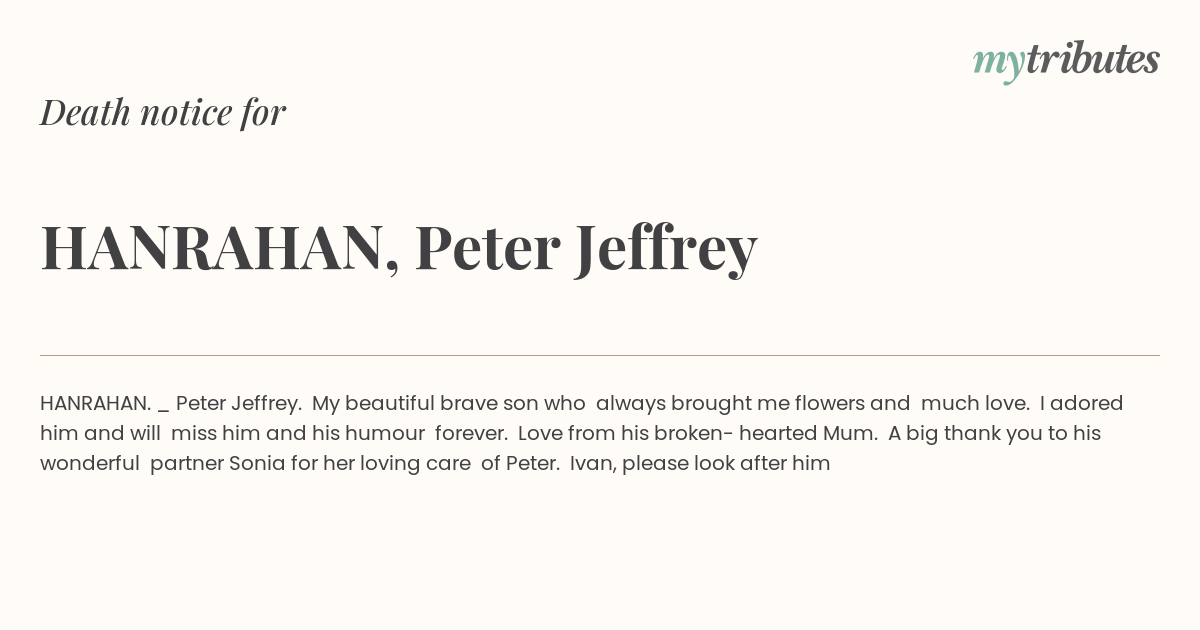Image resolution: width=1200 pixels, height=630 pixels.
Task: Click the name "Sonia" in the paragraph
Action: (257, 464)
